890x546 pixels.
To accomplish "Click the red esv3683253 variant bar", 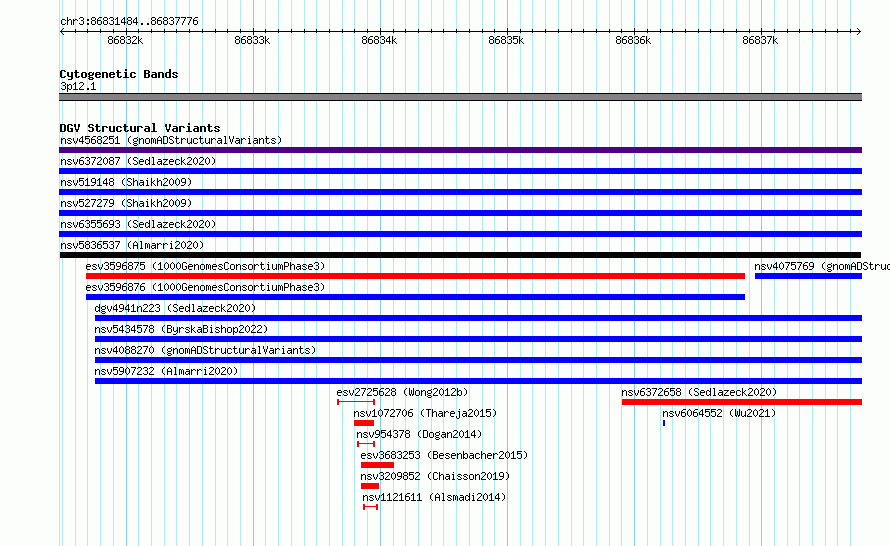I will coord(377,465).
